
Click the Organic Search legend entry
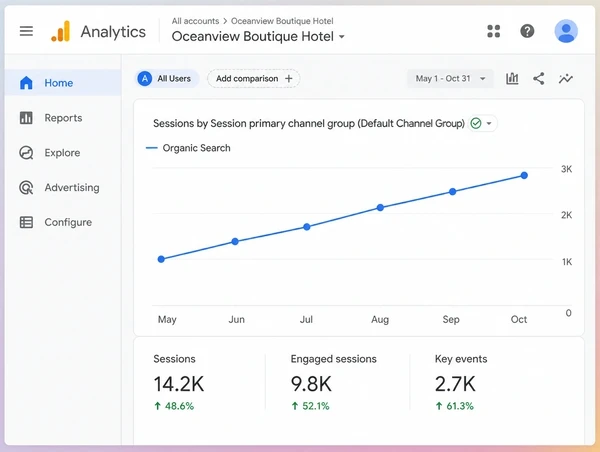tap(188, 148)
